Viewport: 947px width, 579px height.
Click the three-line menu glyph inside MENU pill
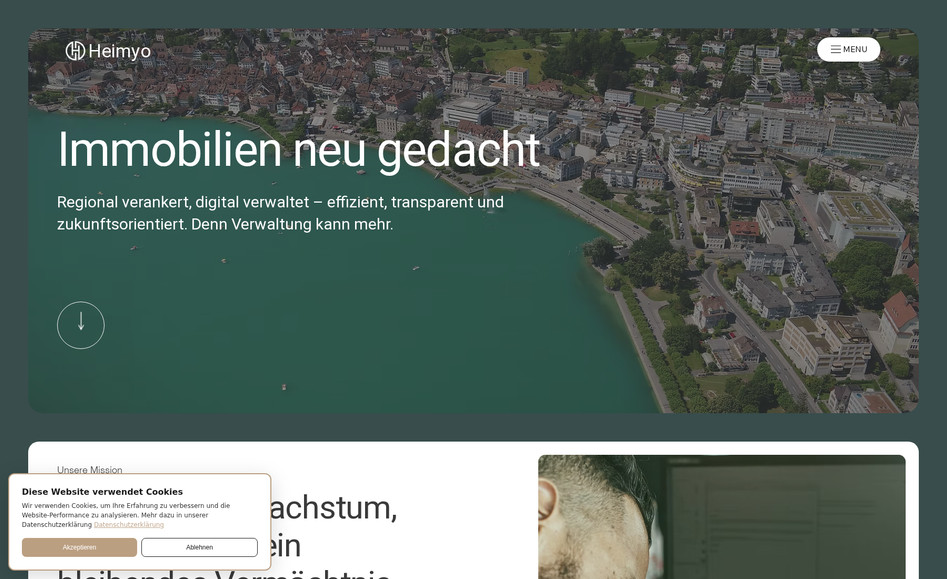coord(836,49)
